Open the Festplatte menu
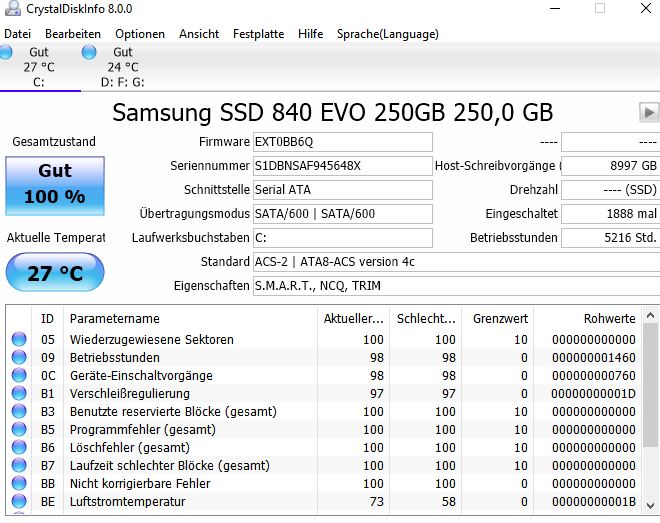 point(258,34)
